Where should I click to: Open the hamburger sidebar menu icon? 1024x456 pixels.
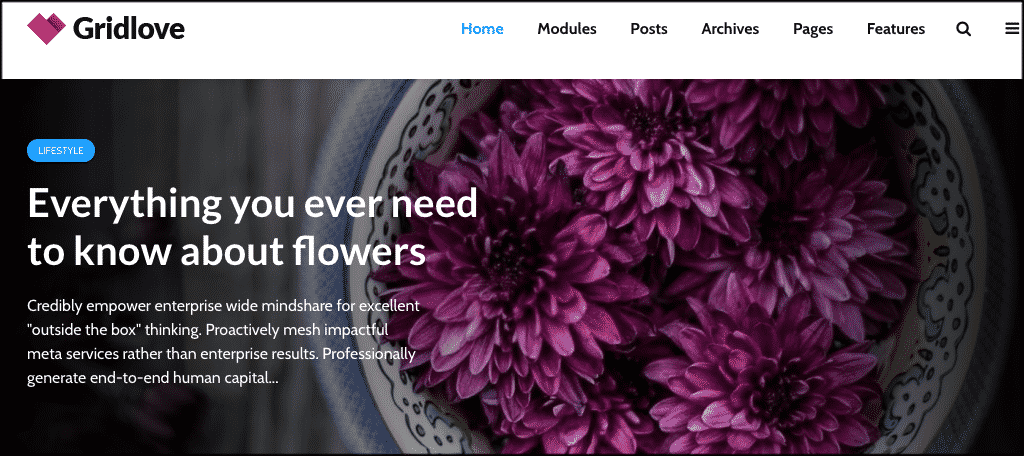(x=1012, y=29)
